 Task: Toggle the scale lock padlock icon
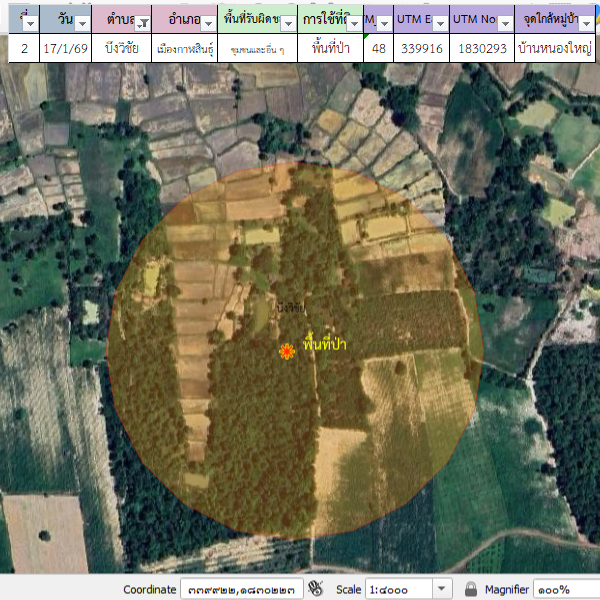click(471, 589)
